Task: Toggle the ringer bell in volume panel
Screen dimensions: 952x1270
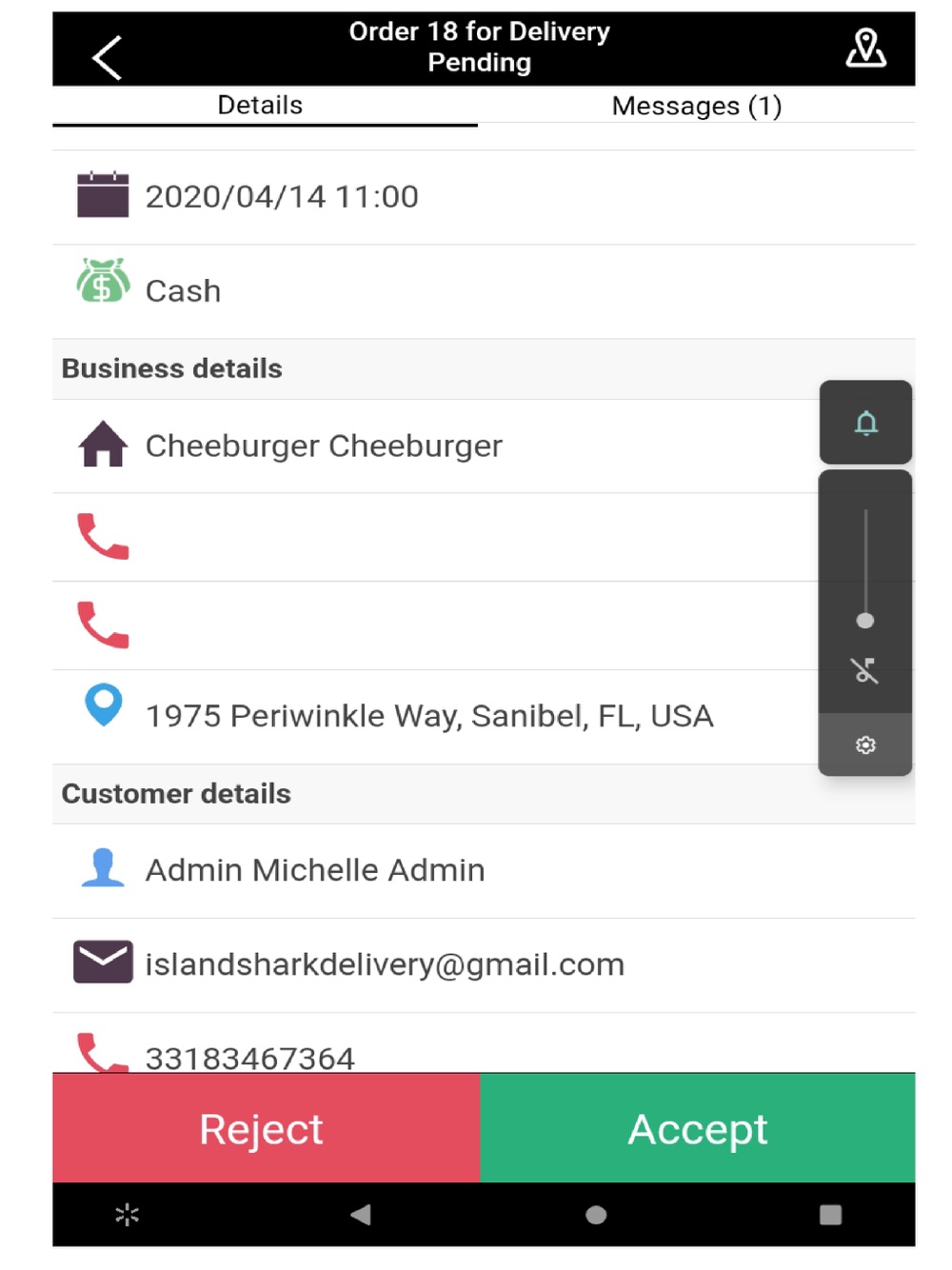Action: 865,423
